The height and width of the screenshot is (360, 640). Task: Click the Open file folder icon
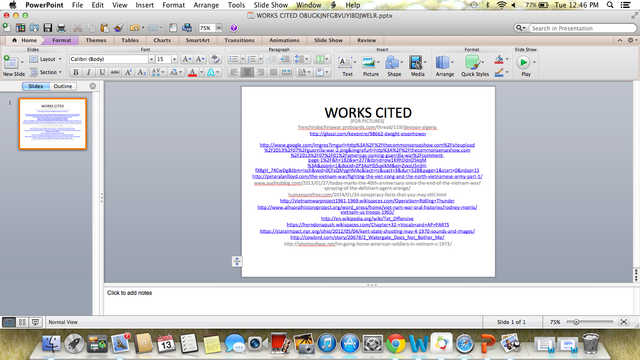point(34,28)
